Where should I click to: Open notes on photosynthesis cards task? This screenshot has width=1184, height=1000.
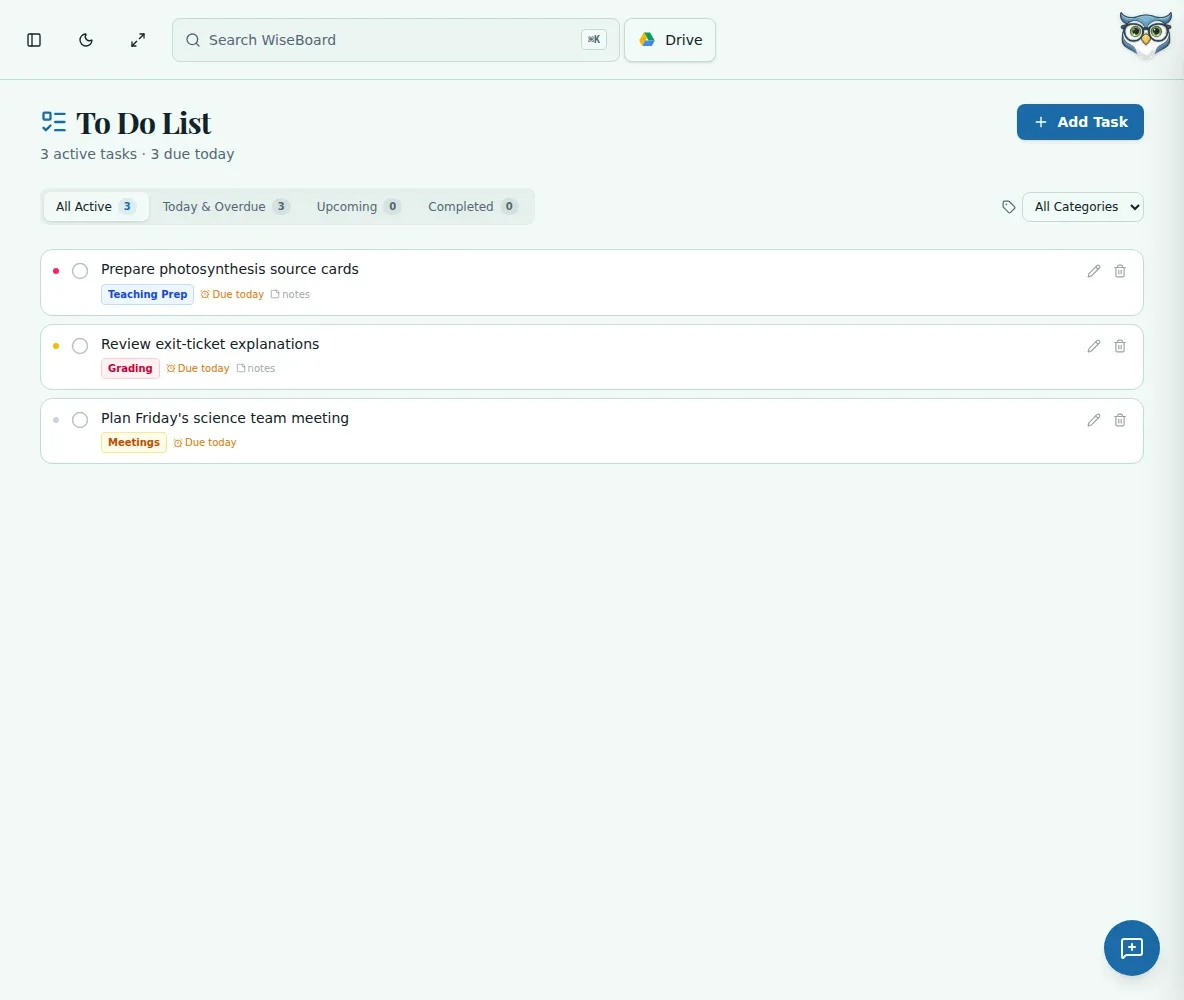(x=290, y=295)
